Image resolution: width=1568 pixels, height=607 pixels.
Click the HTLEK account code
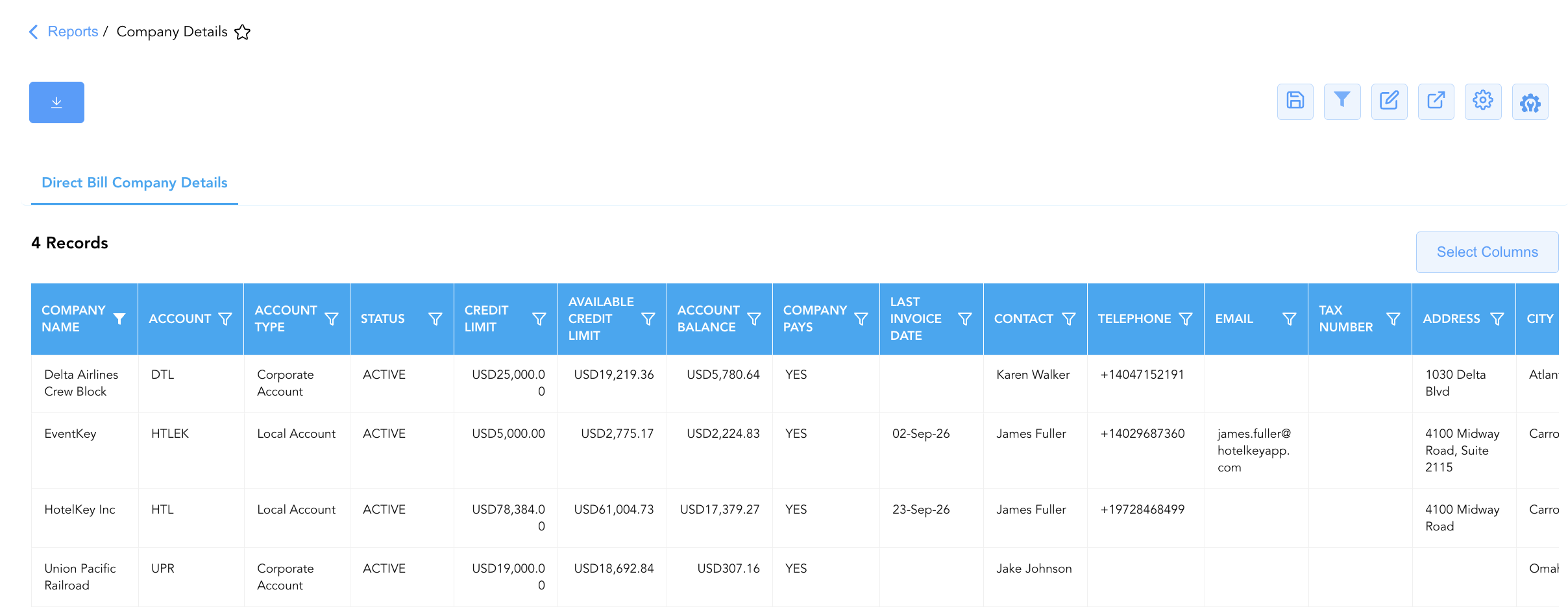[x=170, y=434]
